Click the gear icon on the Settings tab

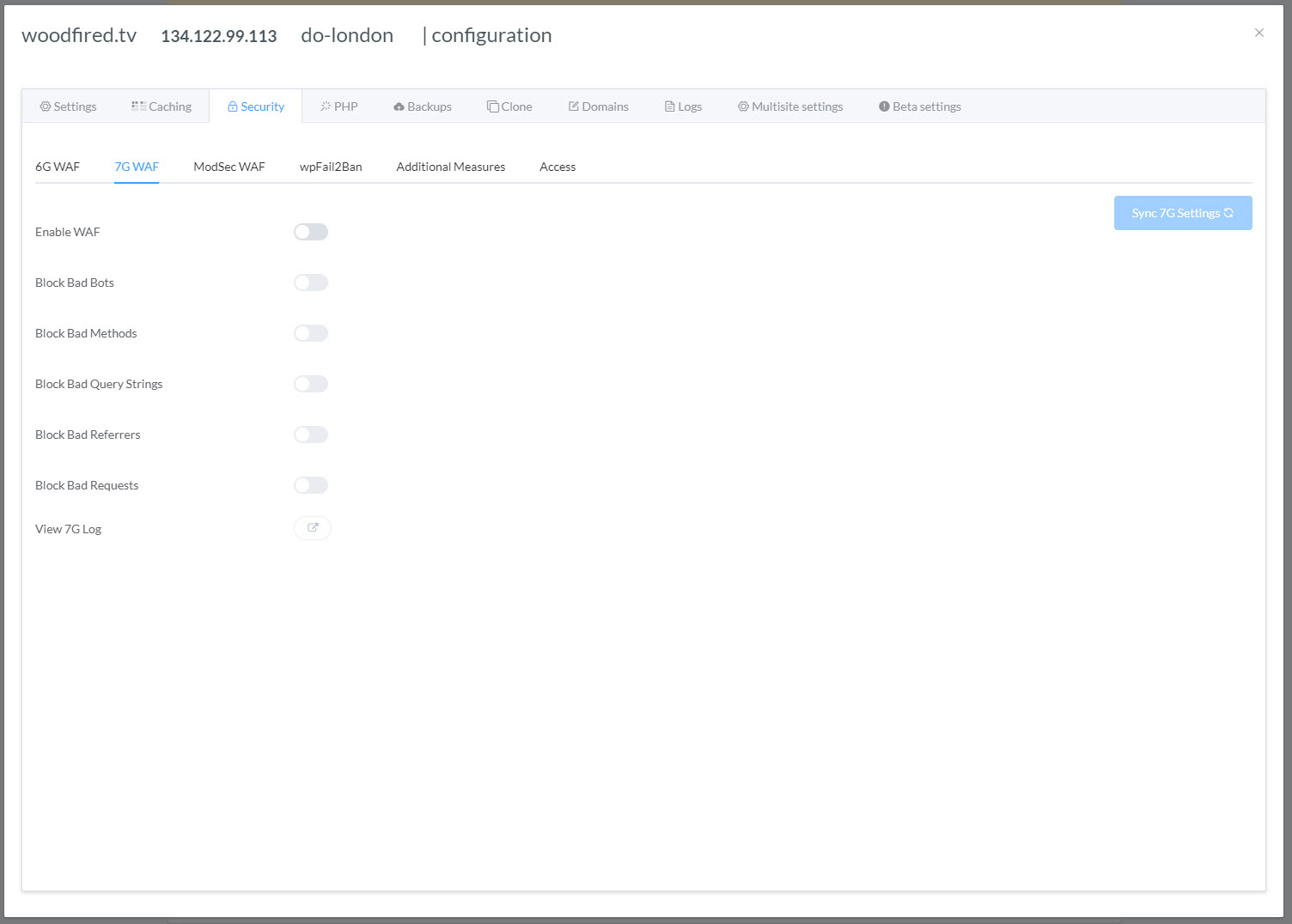45,106
